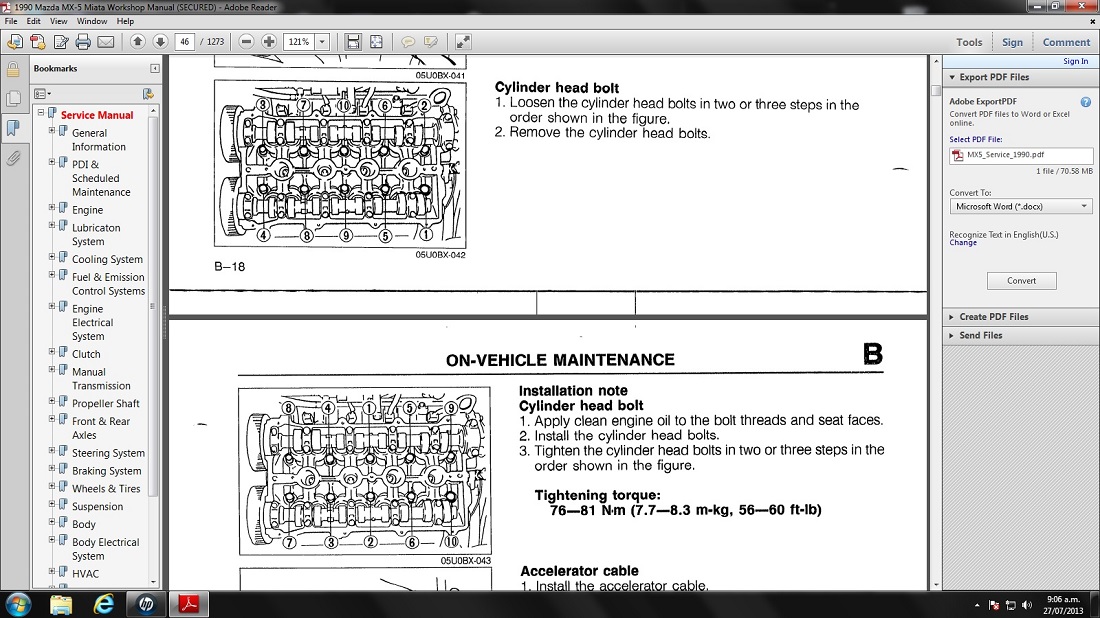The width and height of the screenshot is (1100, 618).
Task: Click the volume speaker tray icon
Action: (1027, 605)
